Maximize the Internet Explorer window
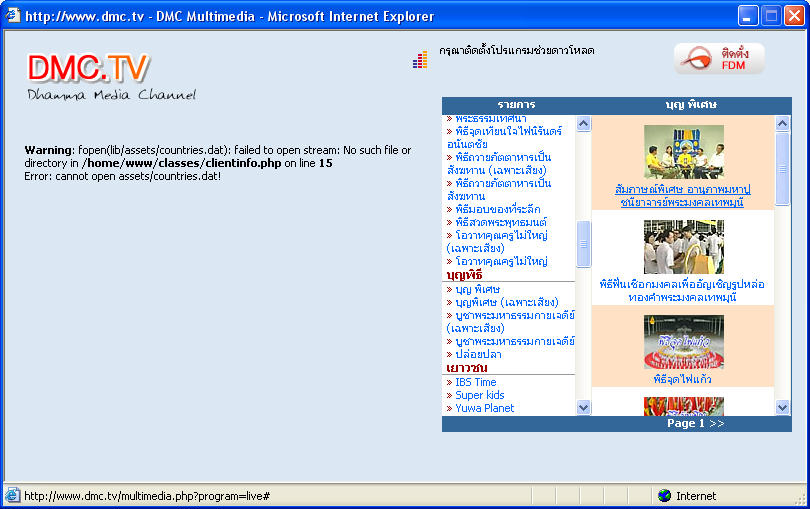The height and width of the screenshot is (509, 810). [x=771, y=16]
